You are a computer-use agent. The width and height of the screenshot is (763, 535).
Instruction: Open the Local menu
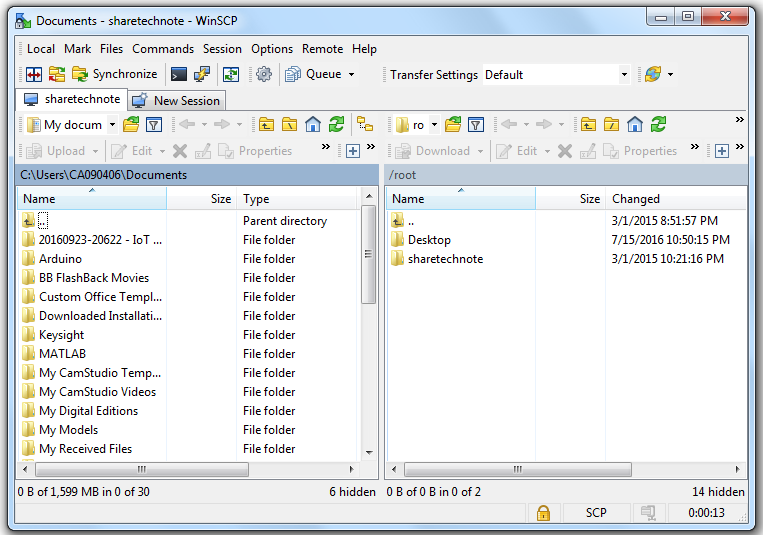41,49
